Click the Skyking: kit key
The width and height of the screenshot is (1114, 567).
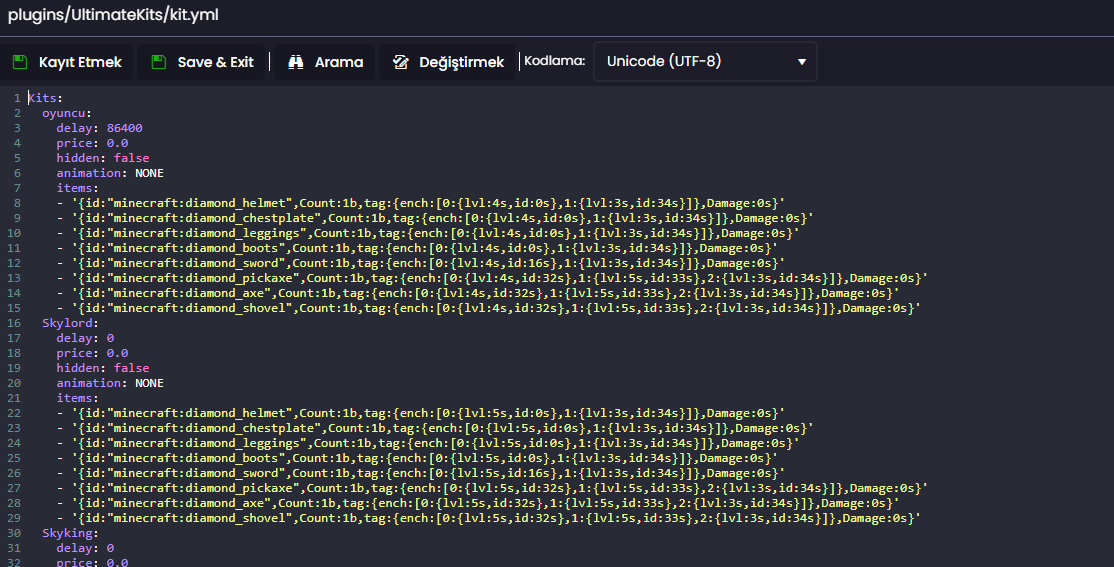(x=70, y=533)
